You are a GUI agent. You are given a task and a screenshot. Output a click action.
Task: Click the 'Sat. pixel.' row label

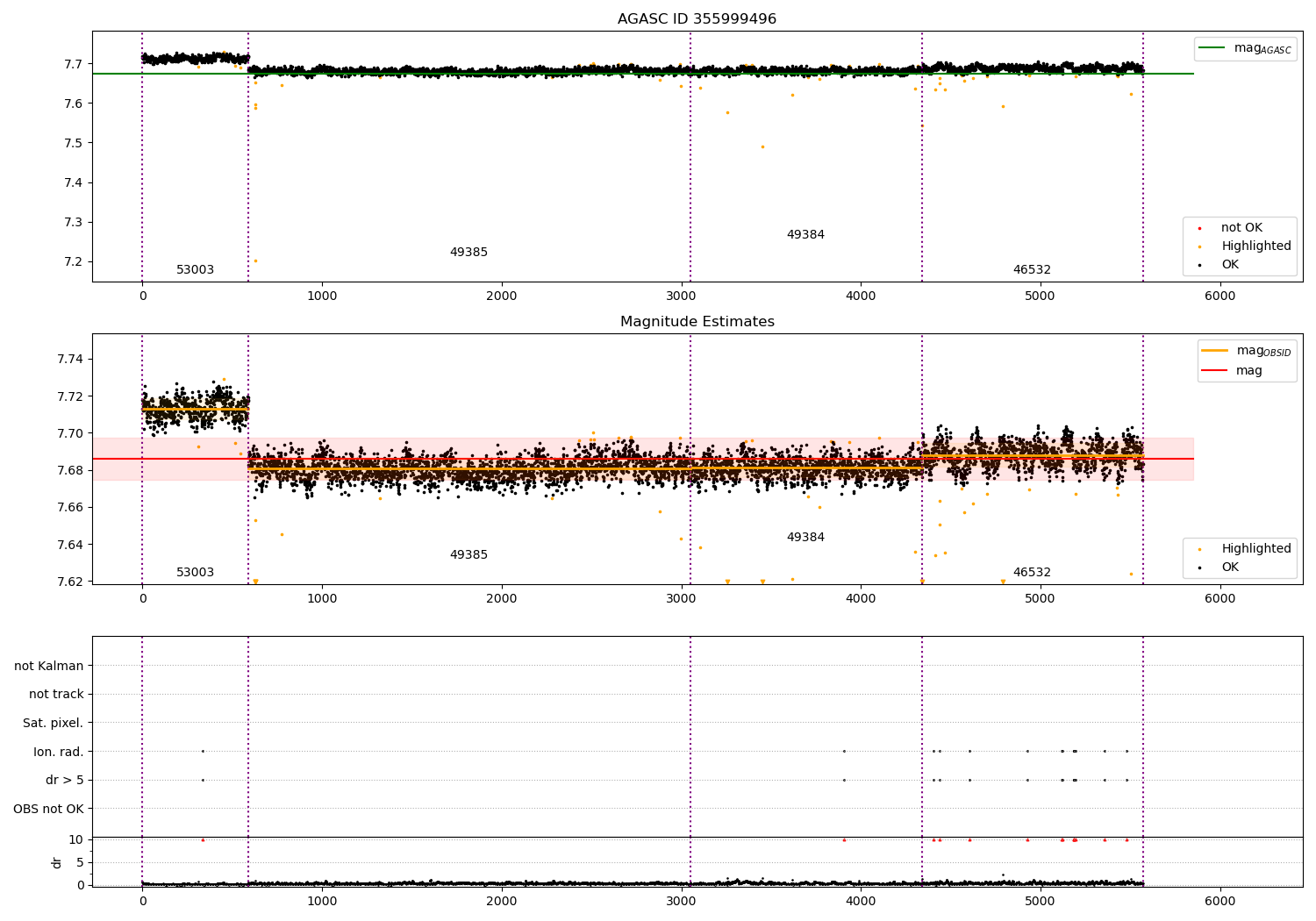coord(54,724)
